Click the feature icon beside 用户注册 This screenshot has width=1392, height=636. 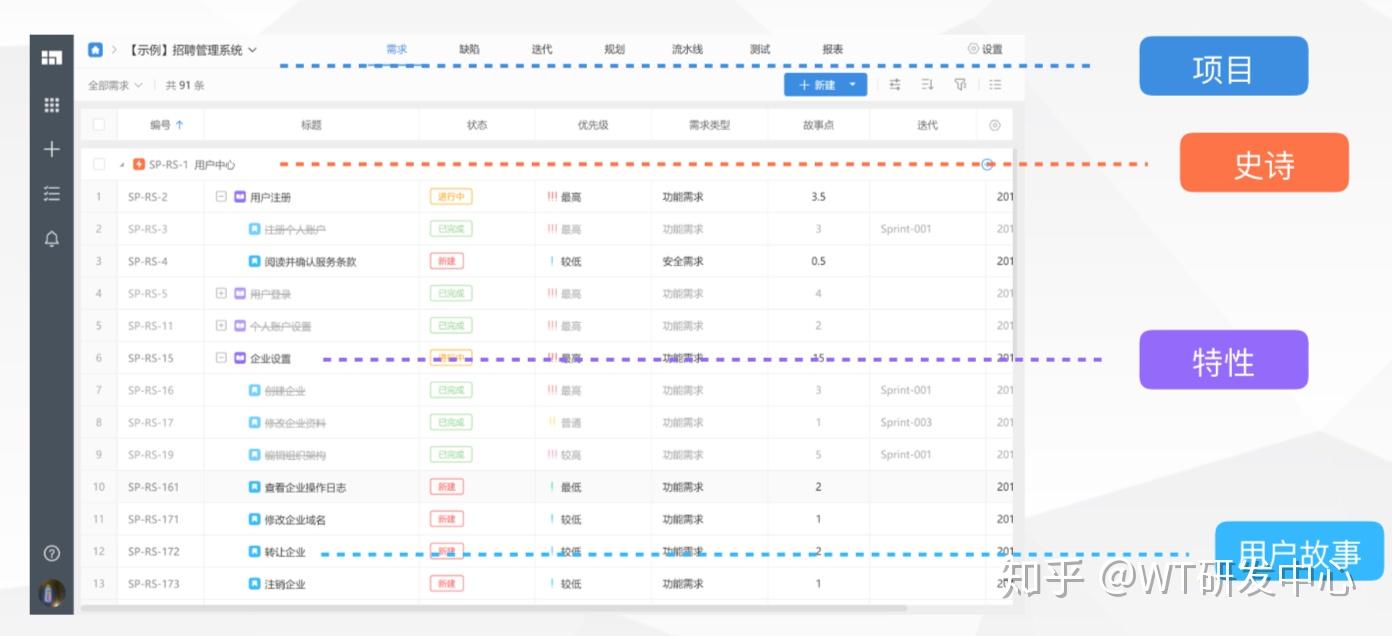[x=240, y=197]
